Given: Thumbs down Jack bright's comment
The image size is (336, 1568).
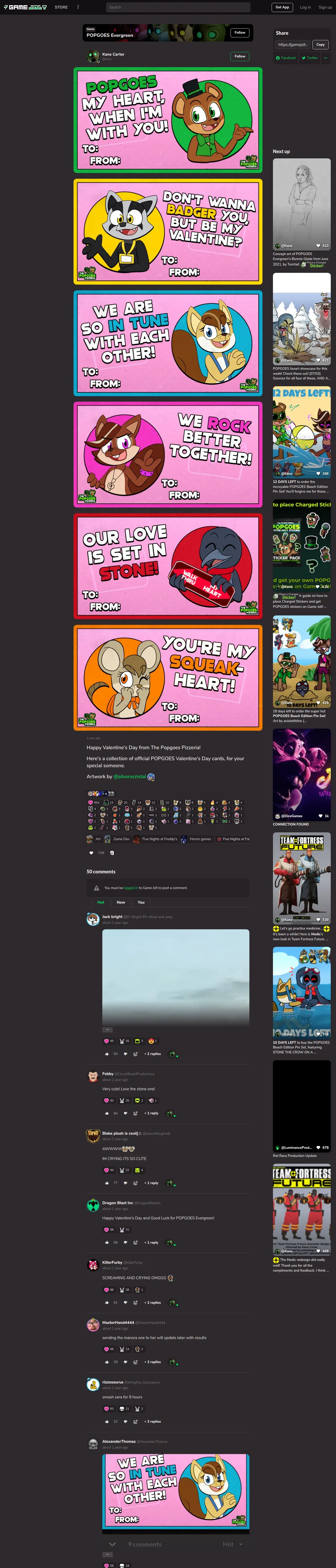Looking at the screenshot, I should tap(126, 1054).
